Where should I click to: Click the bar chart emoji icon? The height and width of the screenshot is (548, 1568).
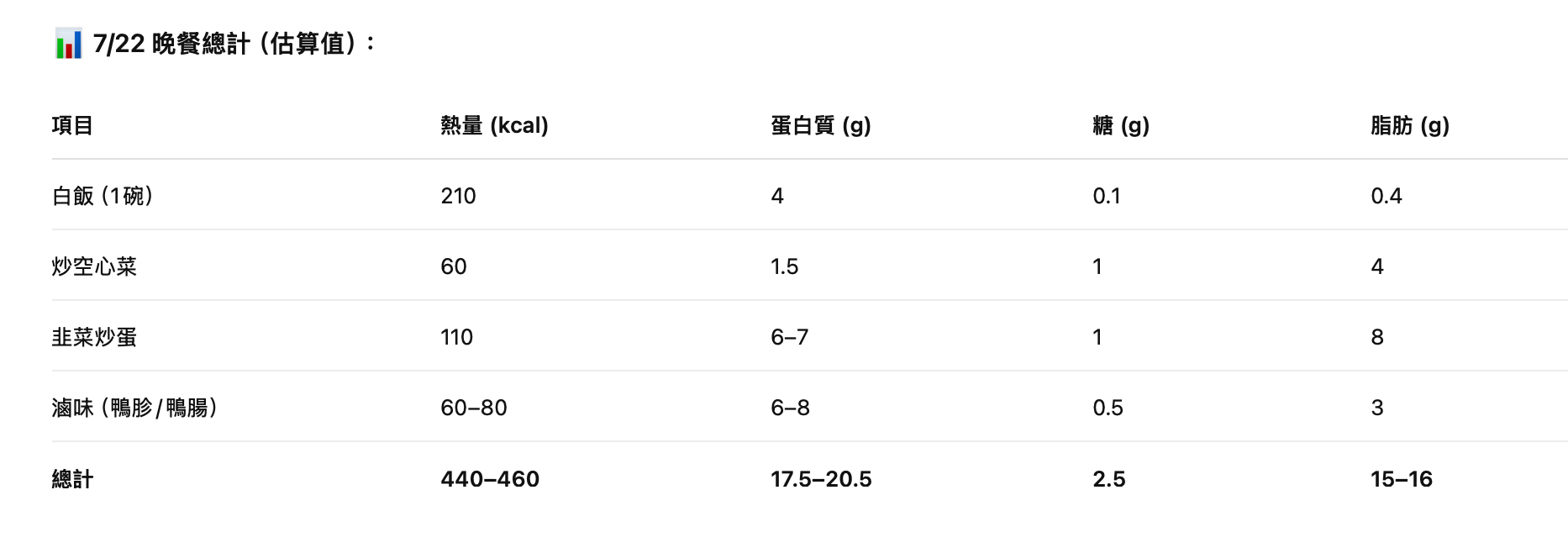[69, 44]
